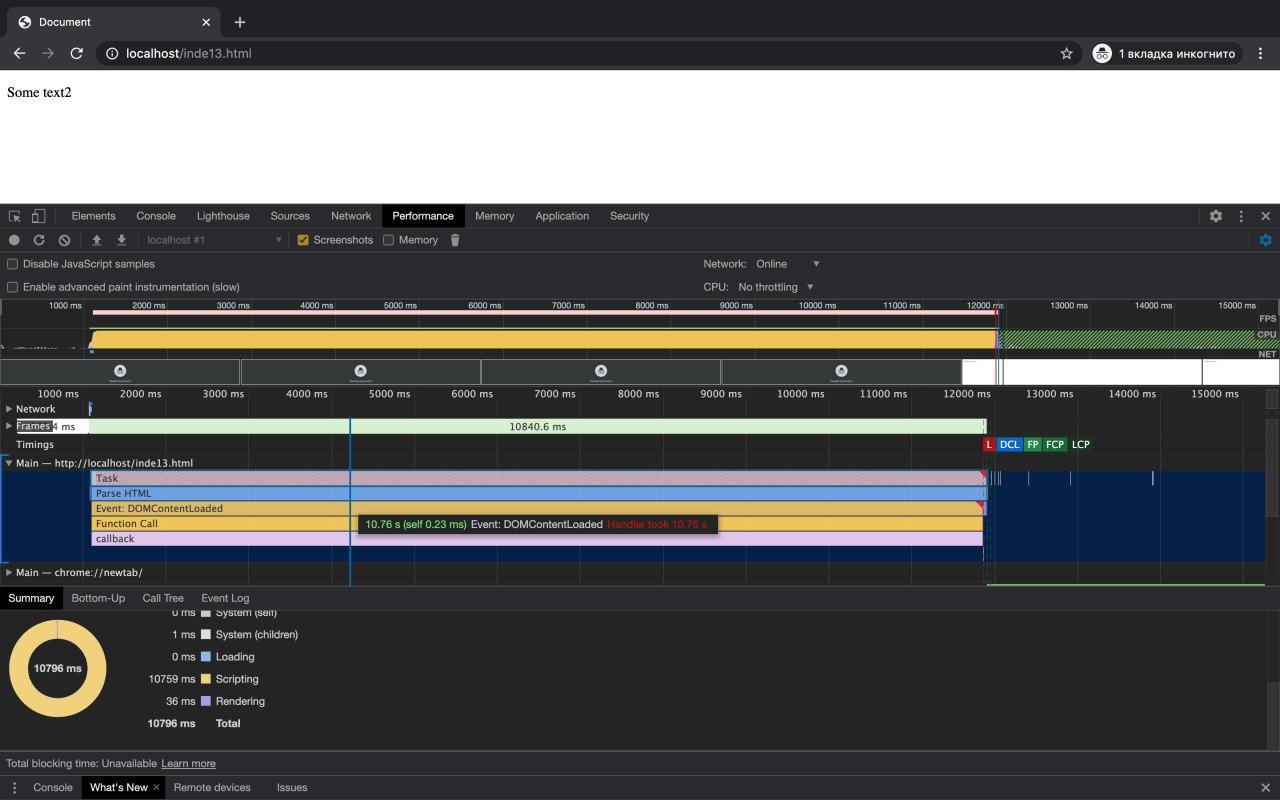The width and height of the screenshot is (1280, 800).
Task: Check Enable advanced paint instrumentation
Action: [12, 287]
